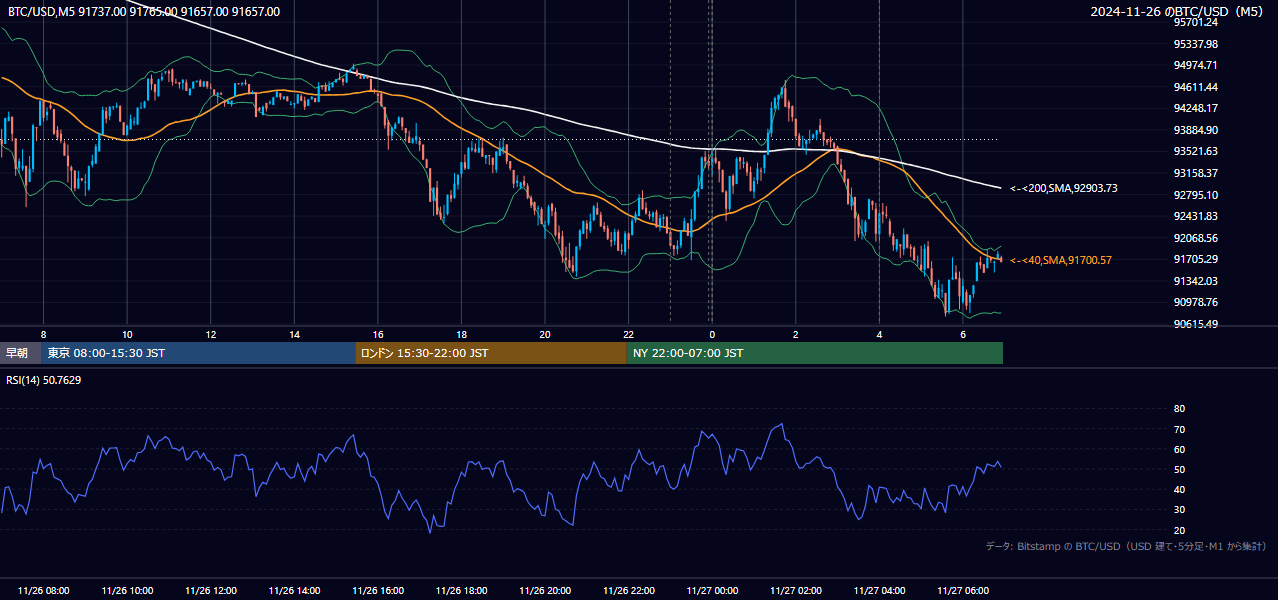Click the BTC/USD,M5 OHLC header text
1278x600 pixels.
coord(144,12)
